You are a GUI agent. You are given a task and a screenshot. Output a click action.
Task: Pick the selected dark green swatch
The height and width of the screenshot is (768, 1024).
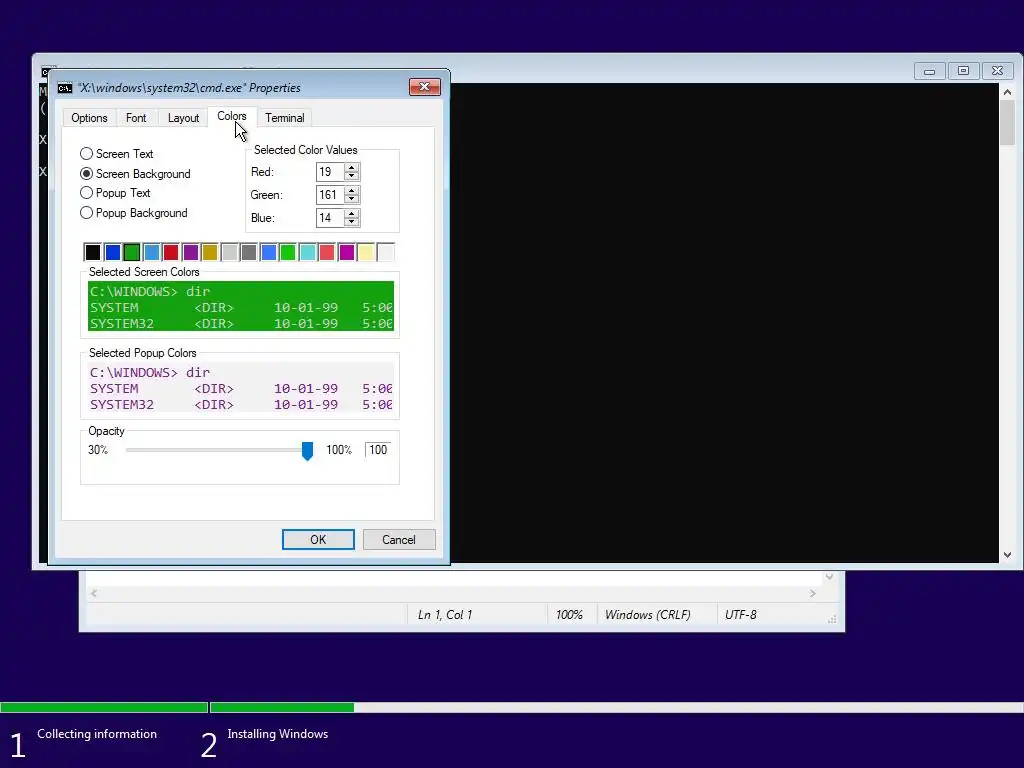click(132, 252)
